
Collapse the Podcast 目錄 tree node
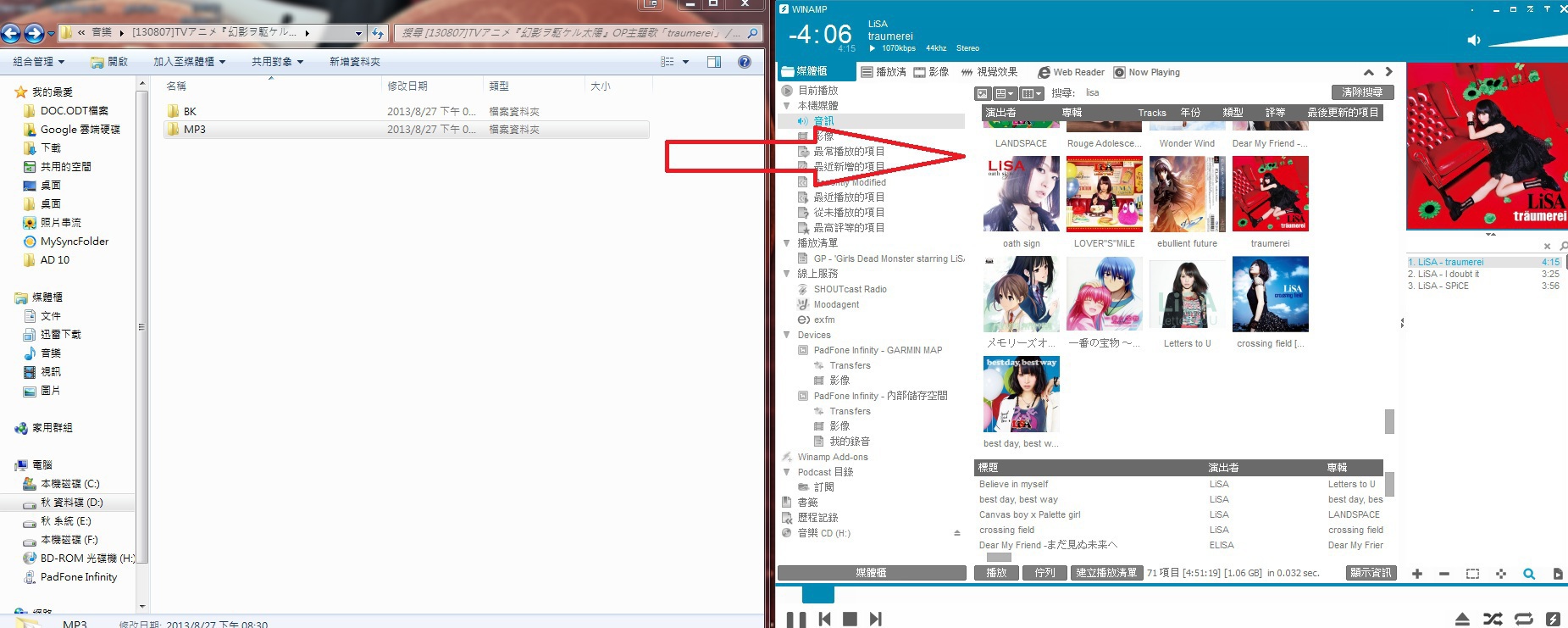point(787,472)
